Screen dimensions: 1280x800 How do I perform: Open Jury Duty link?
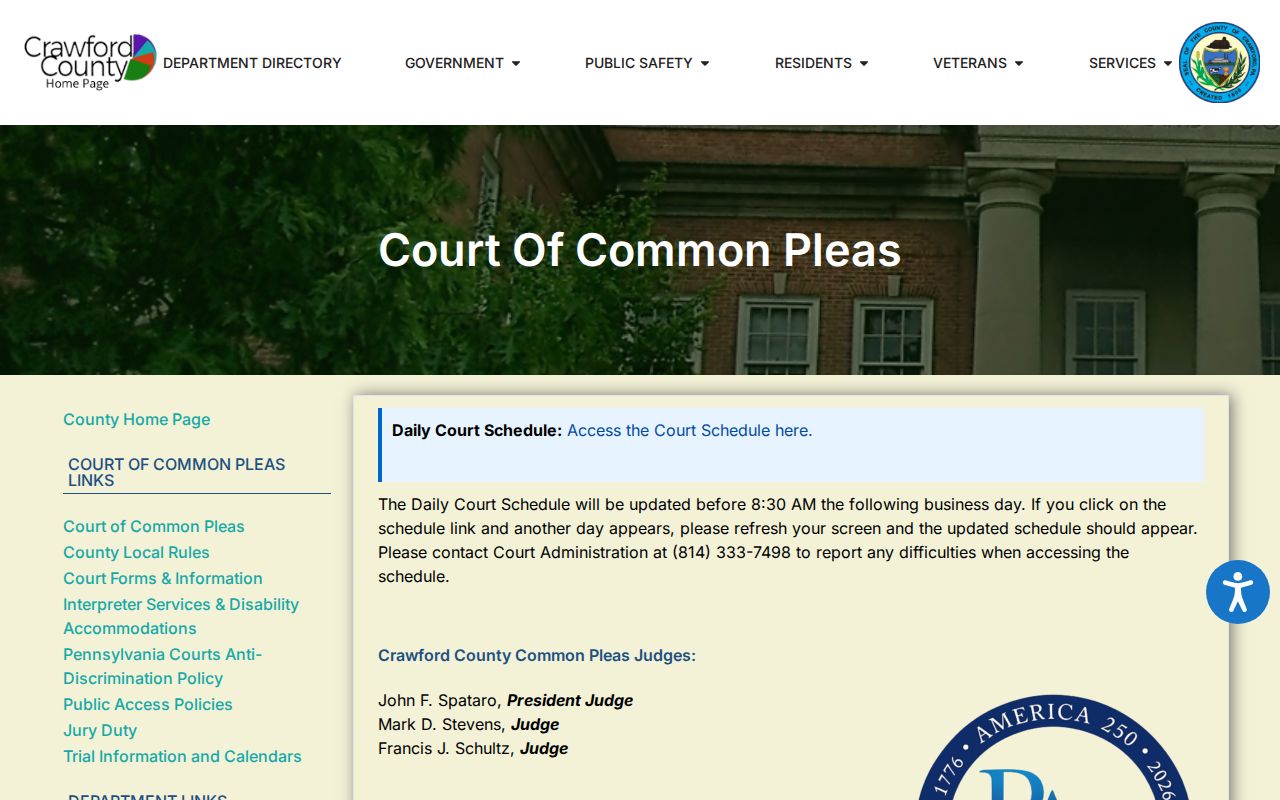tap(100, 730)
